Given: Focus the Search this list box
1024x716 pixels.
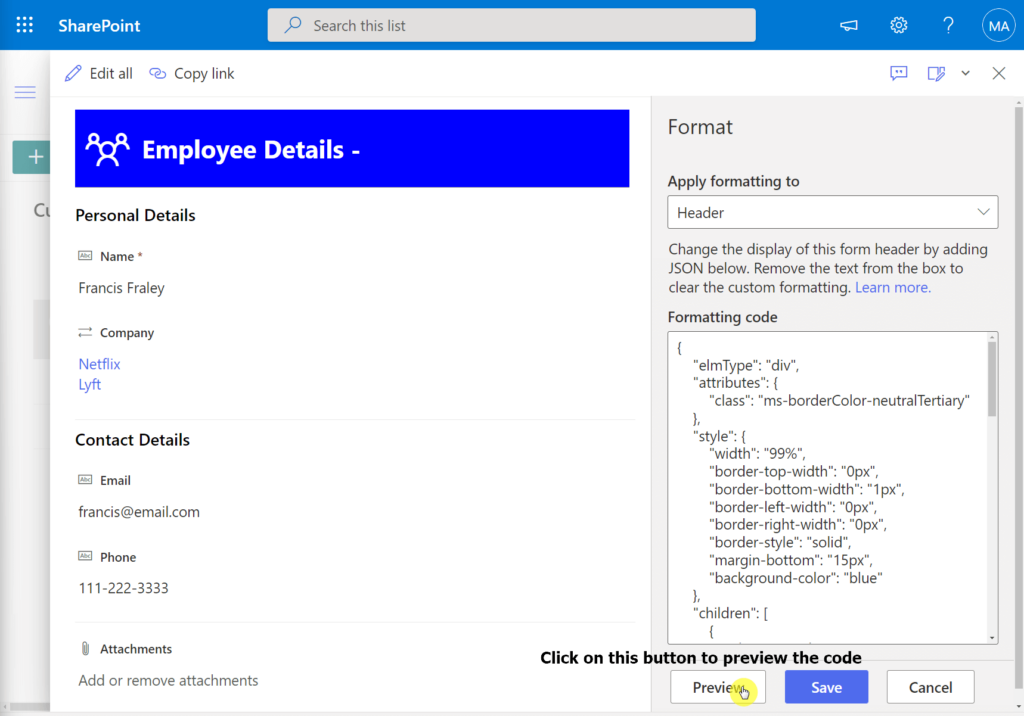Looking at the screenshot, I should 511,25.
